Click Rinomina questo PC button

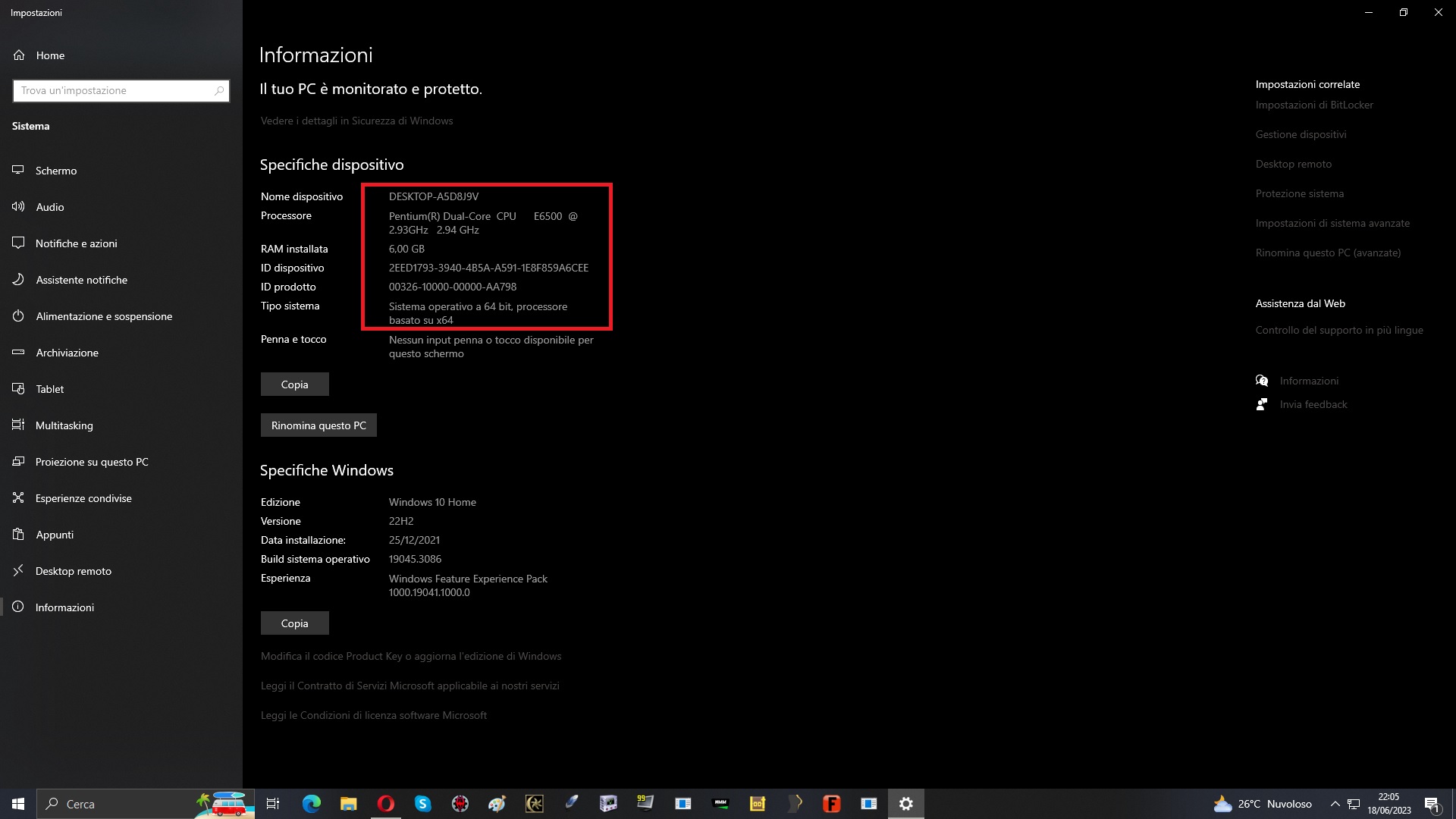click(x=318, y=425)
